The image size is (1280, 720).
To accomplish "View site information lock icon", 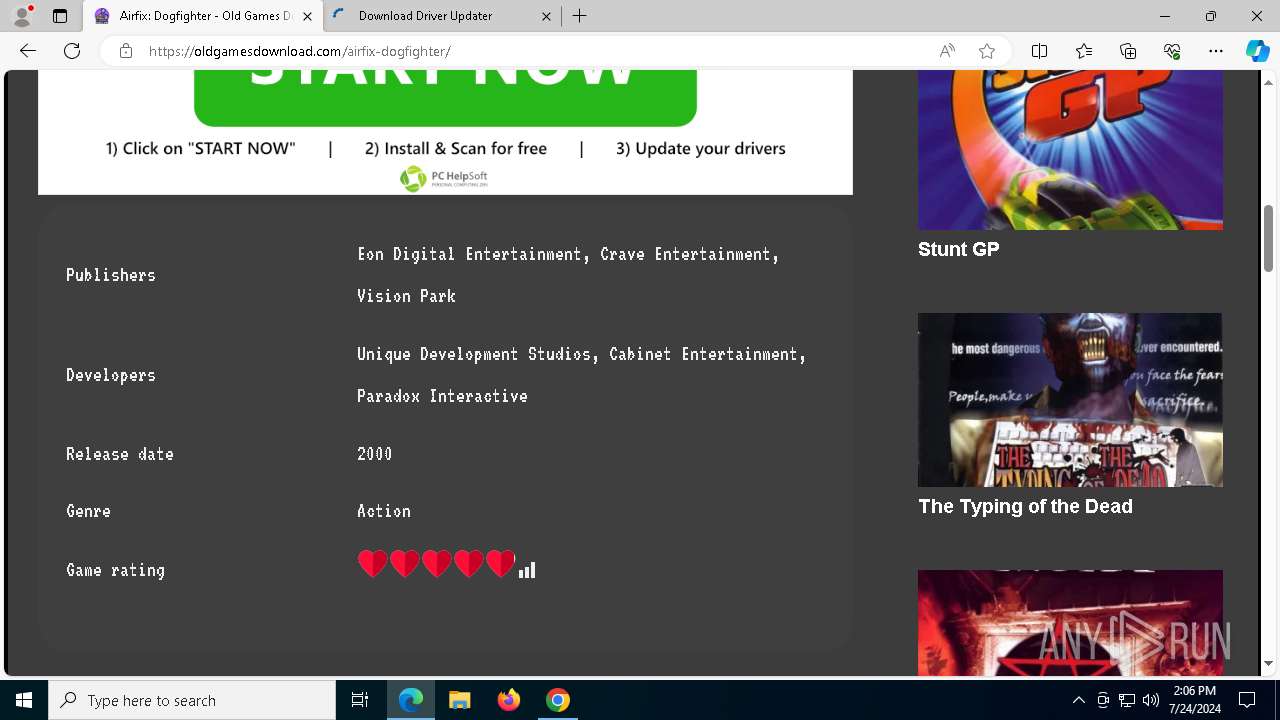I will tap(126, 51).
